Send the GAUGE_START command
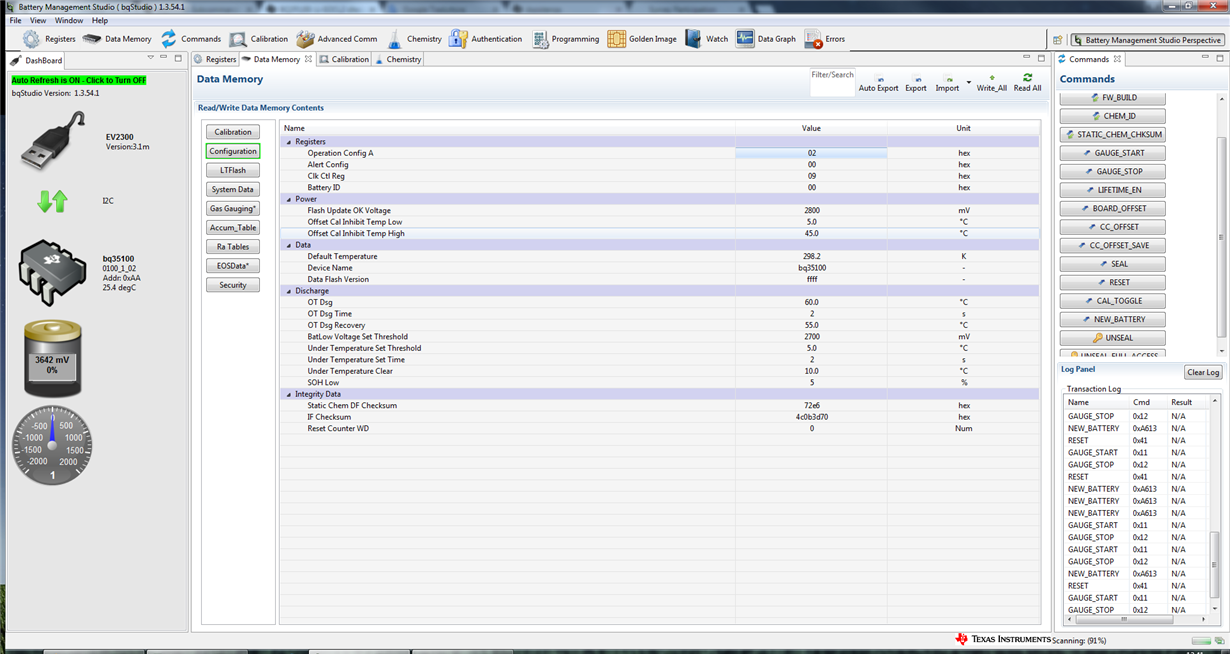This screenshot has height=654, width=1230. pos(1113,153)
